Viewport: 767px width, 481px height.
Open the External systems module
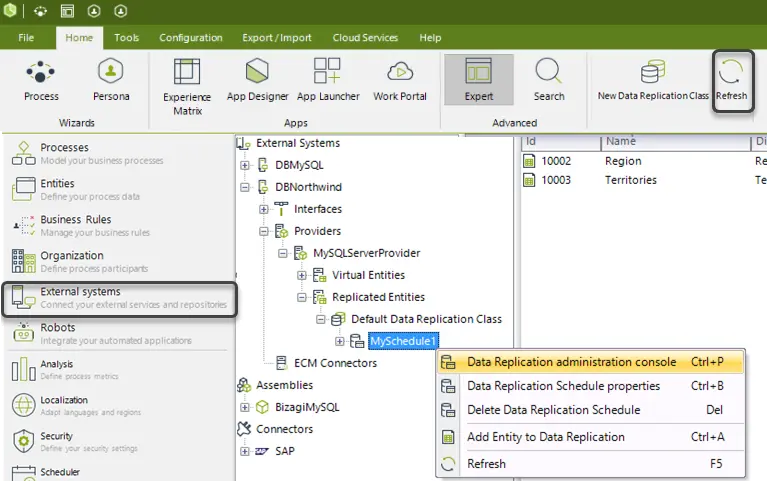120,298
